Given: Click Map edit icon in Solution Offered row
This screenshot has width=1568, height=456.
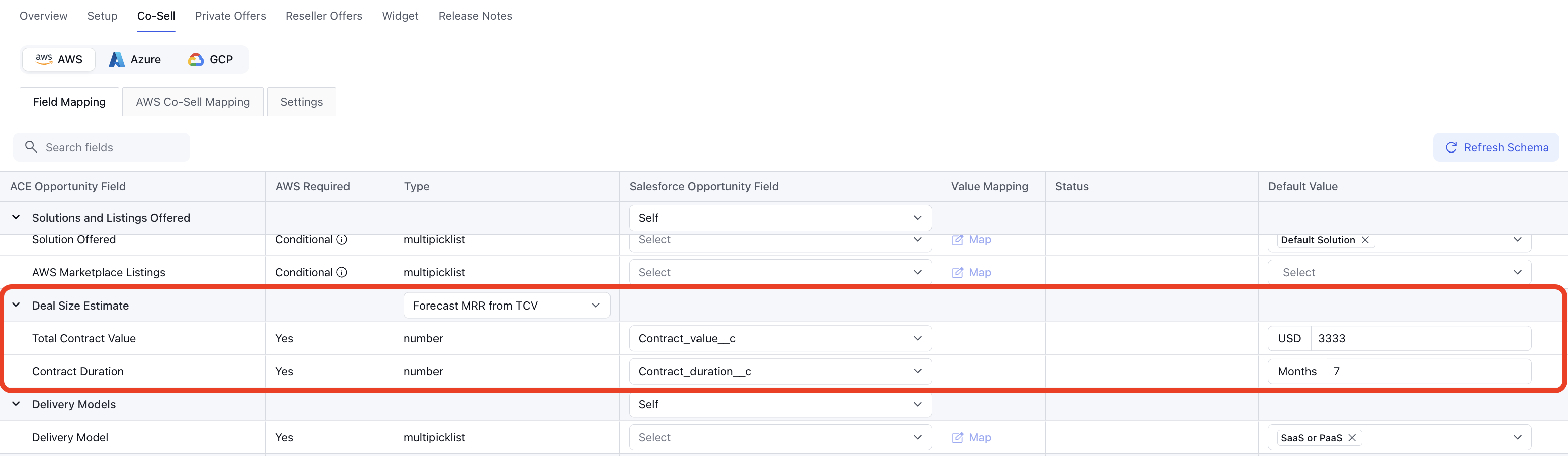Looking at the screenshot, I should (957, 239).
